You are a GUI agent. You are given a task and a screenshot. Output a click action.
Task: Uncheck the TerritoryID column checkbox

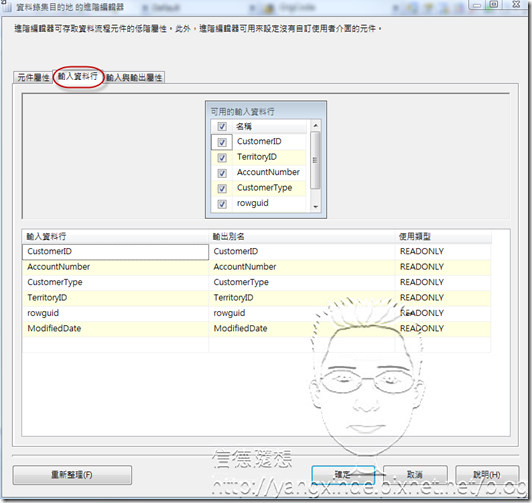[222, 157]
